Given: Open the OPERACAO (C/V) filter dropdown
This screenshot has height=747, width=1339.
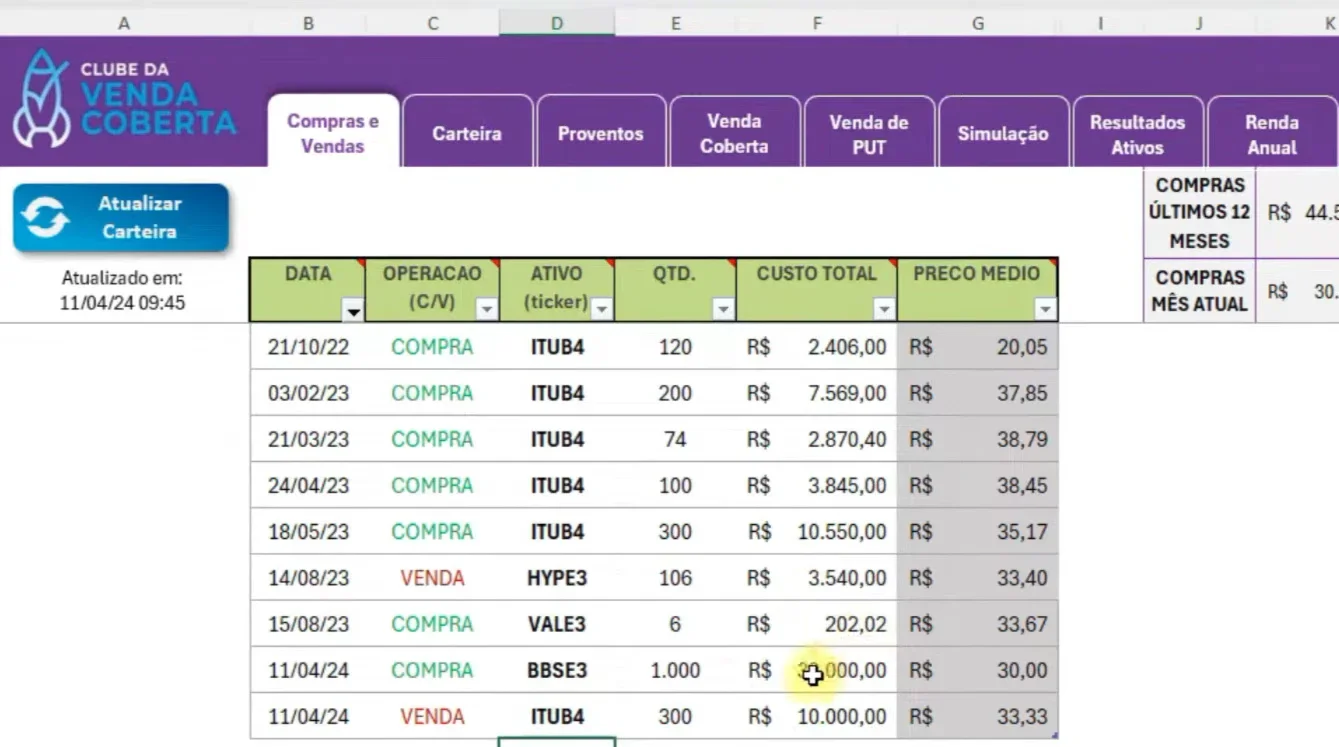Looking at the screenshot, I should point(487,310).
